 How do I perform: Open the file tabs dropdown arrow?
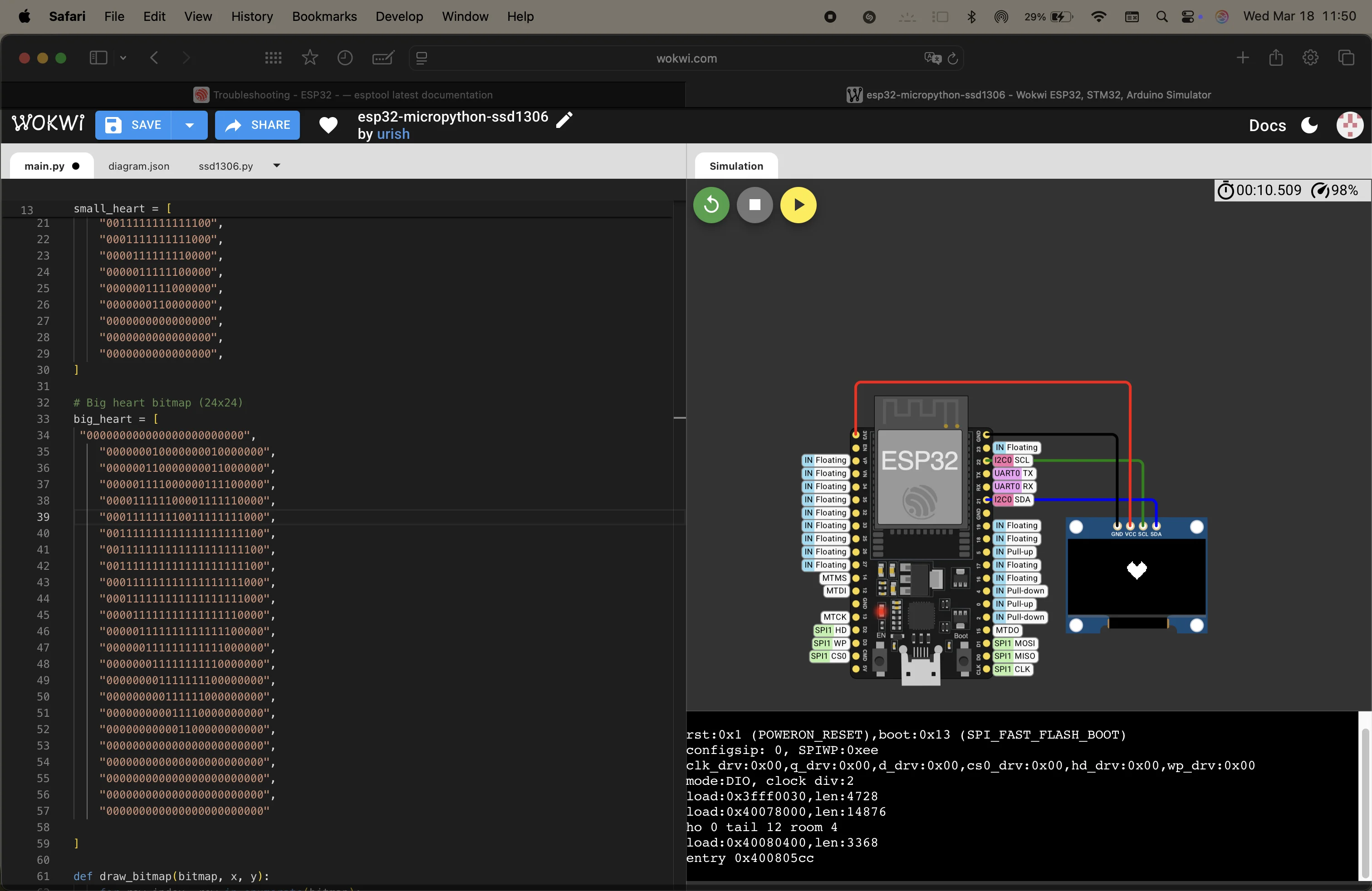coord(277,166)
